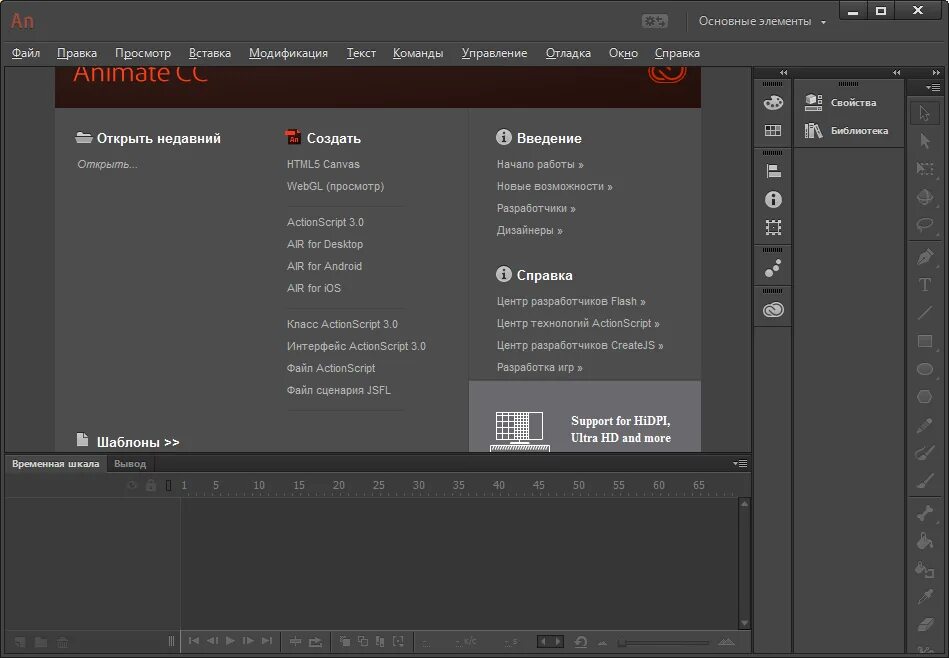The image size is (949, 658).
Task: Open the Основные элементы workspace dropdown
Action: (x=761, y=21)
